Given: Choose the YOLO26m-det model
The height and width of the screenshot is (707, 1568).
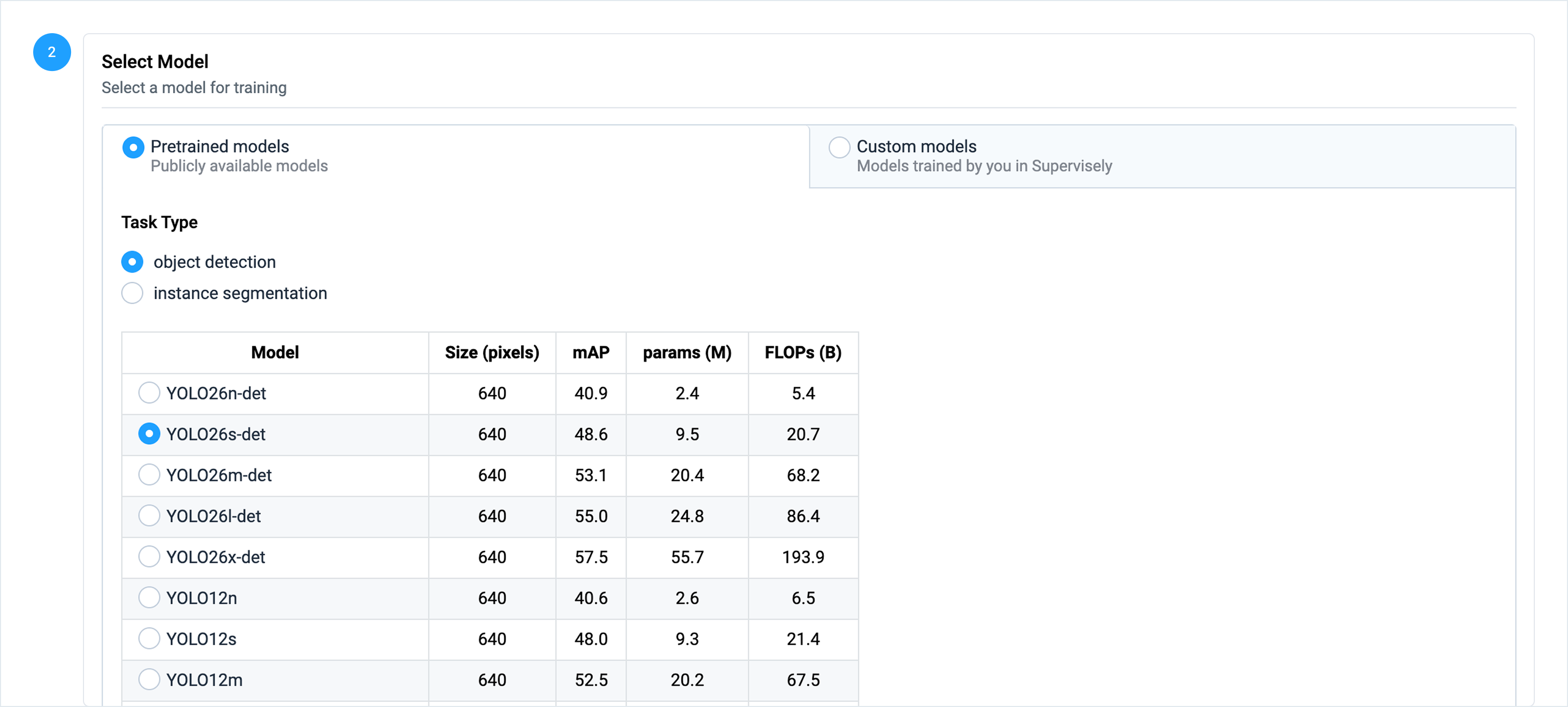Looking at the screenshot, I should click(x=149, y=475).
